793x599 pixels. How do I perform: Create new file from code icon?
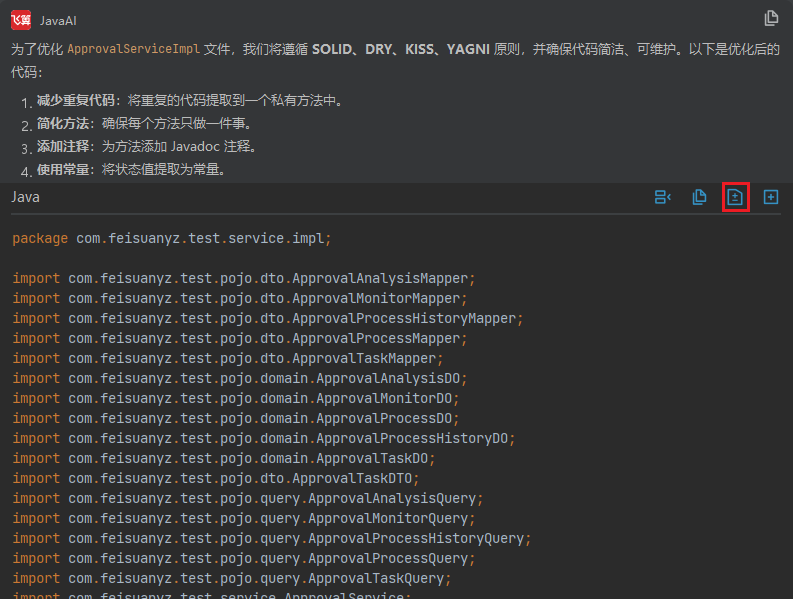(771, 197)
